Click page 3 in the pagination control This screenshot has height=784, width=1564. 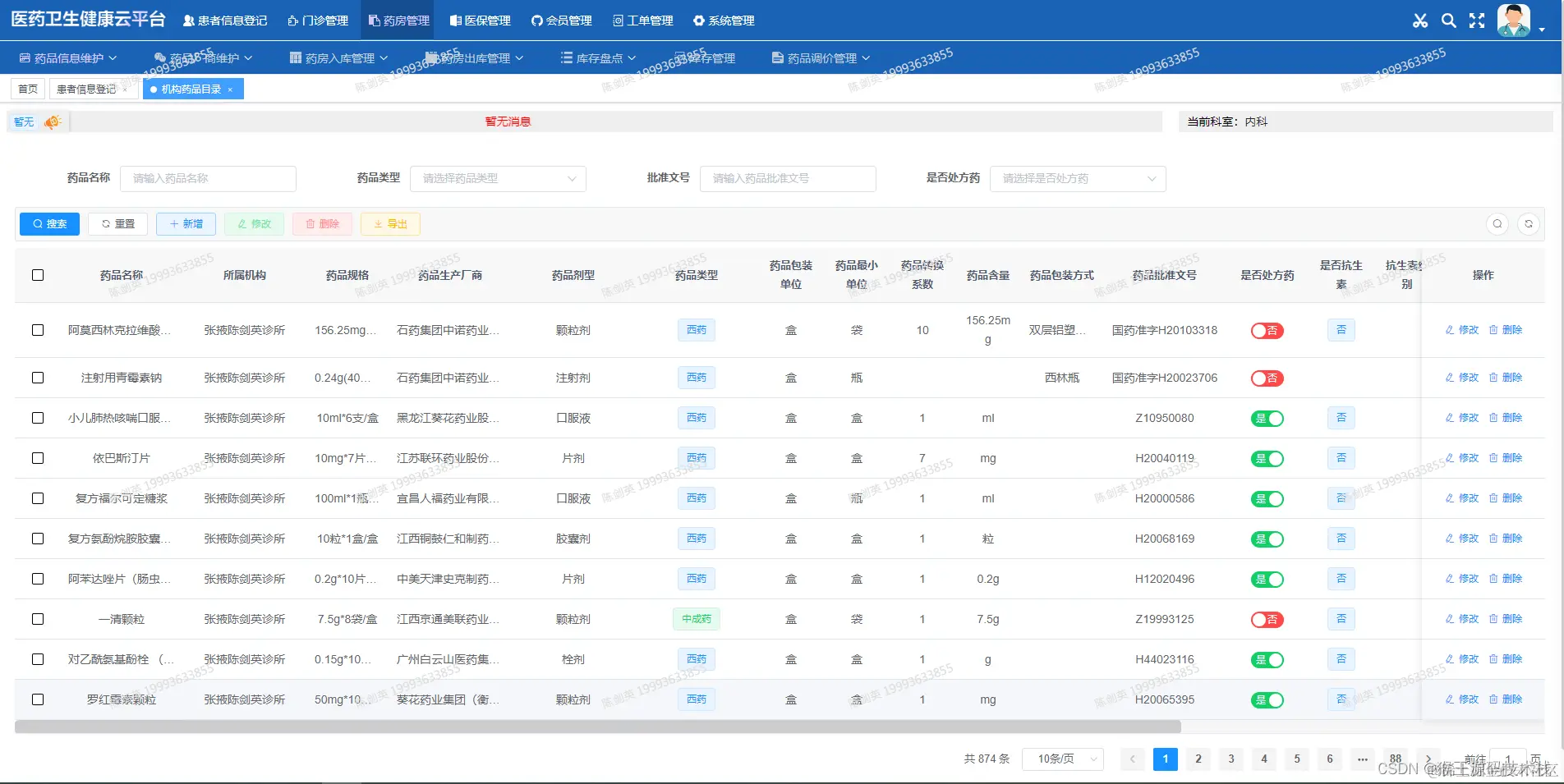coord(1230,759)
